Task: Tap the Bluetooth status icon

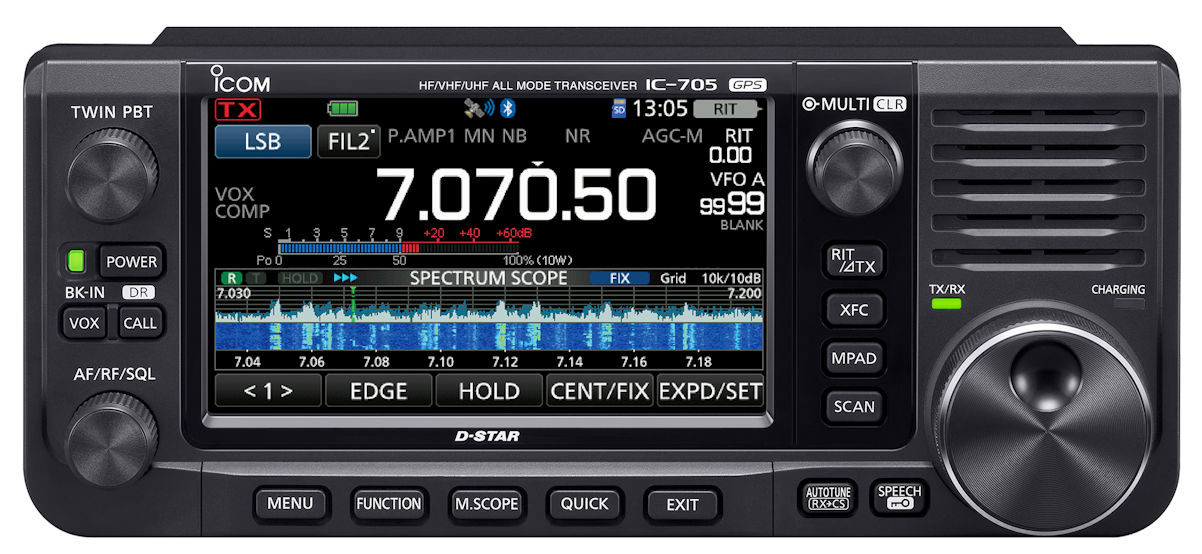Action: [506, 108]
